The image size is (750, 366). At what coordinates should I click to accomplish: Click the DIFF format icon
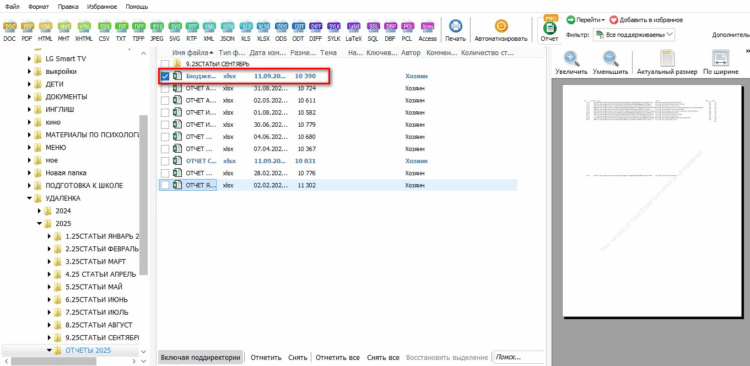coord(316,31)
